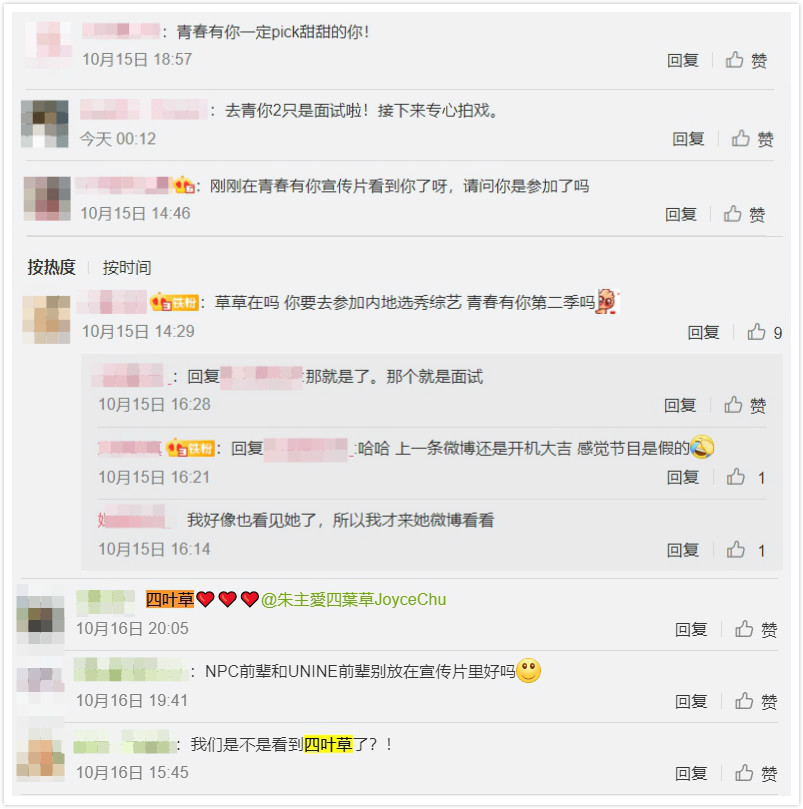Like the reply posted 10月15日 16:14
Viewport: 803px width, 809px height.
pos(746,550)
